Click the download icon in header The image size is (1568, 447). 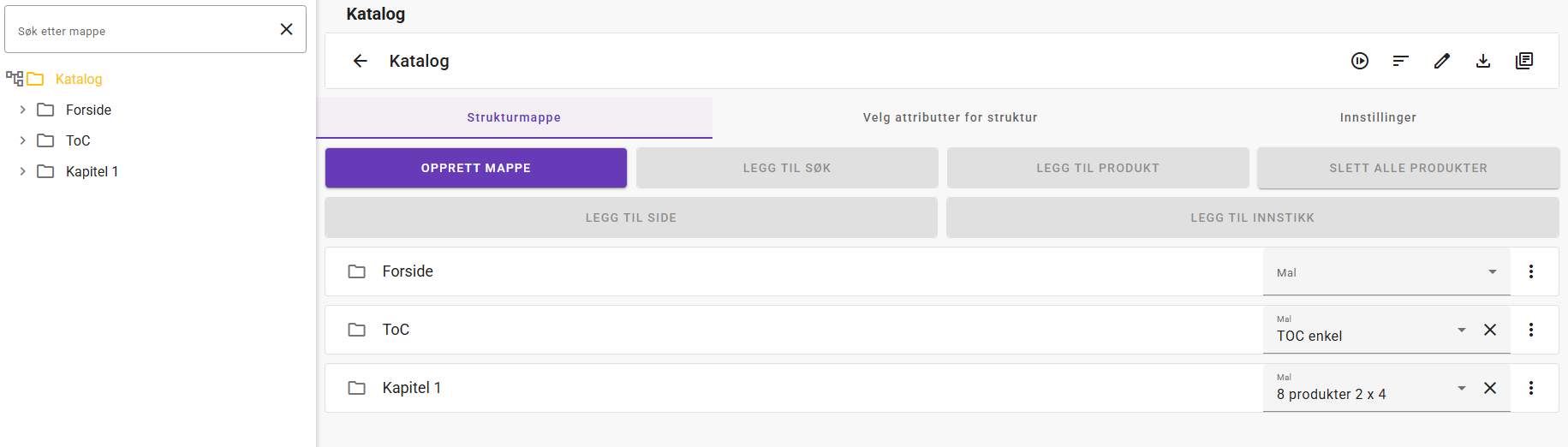[1483, 61]
